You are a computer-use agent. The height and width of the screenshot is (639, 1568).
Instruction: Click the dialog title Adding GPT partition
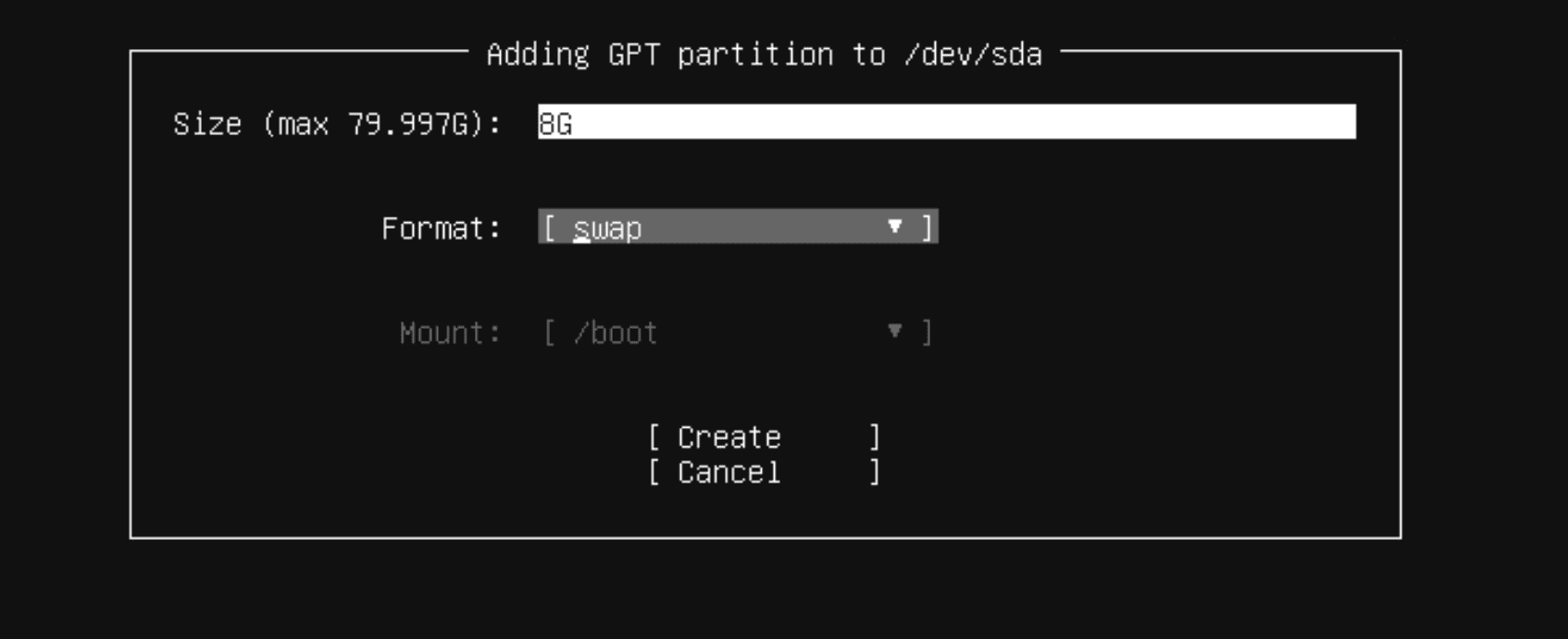click(x=765, y=54)
